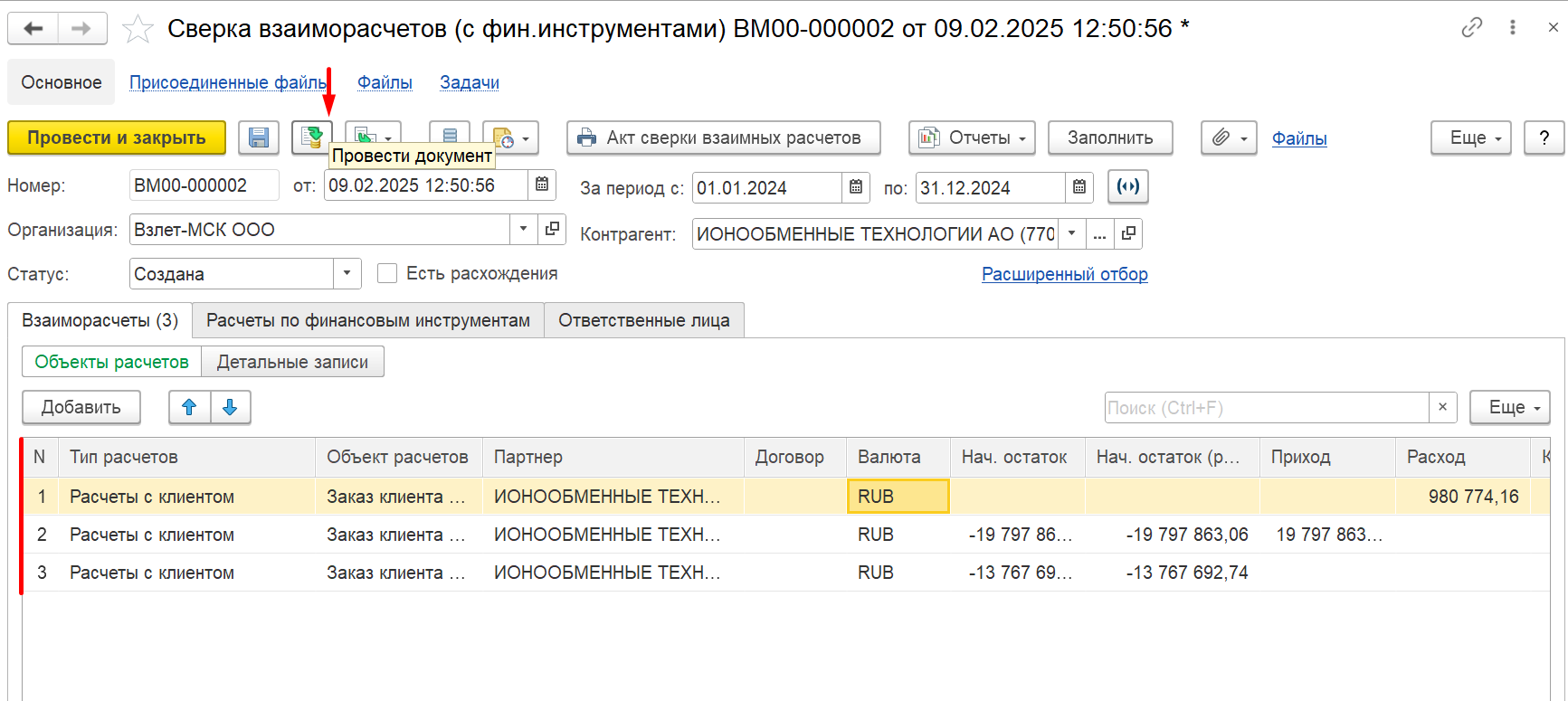Click the period selection (••) button
1568x701 pixels.
tap(1128, 186)
